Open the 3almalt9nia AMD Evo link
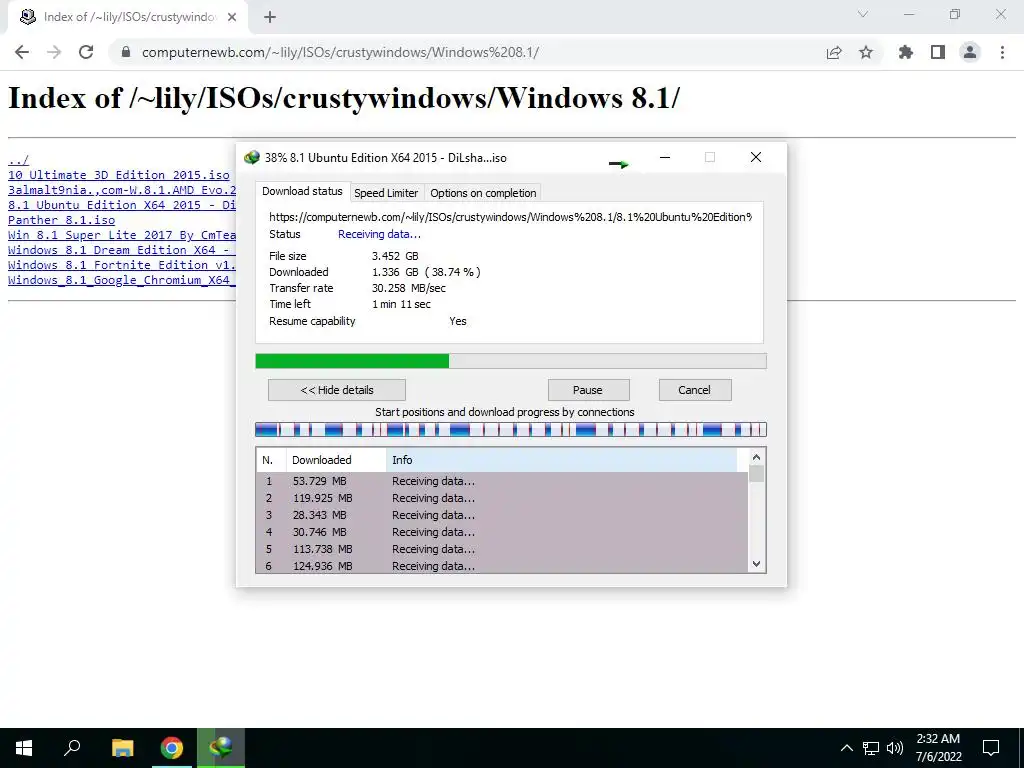 tap(122, 190)
